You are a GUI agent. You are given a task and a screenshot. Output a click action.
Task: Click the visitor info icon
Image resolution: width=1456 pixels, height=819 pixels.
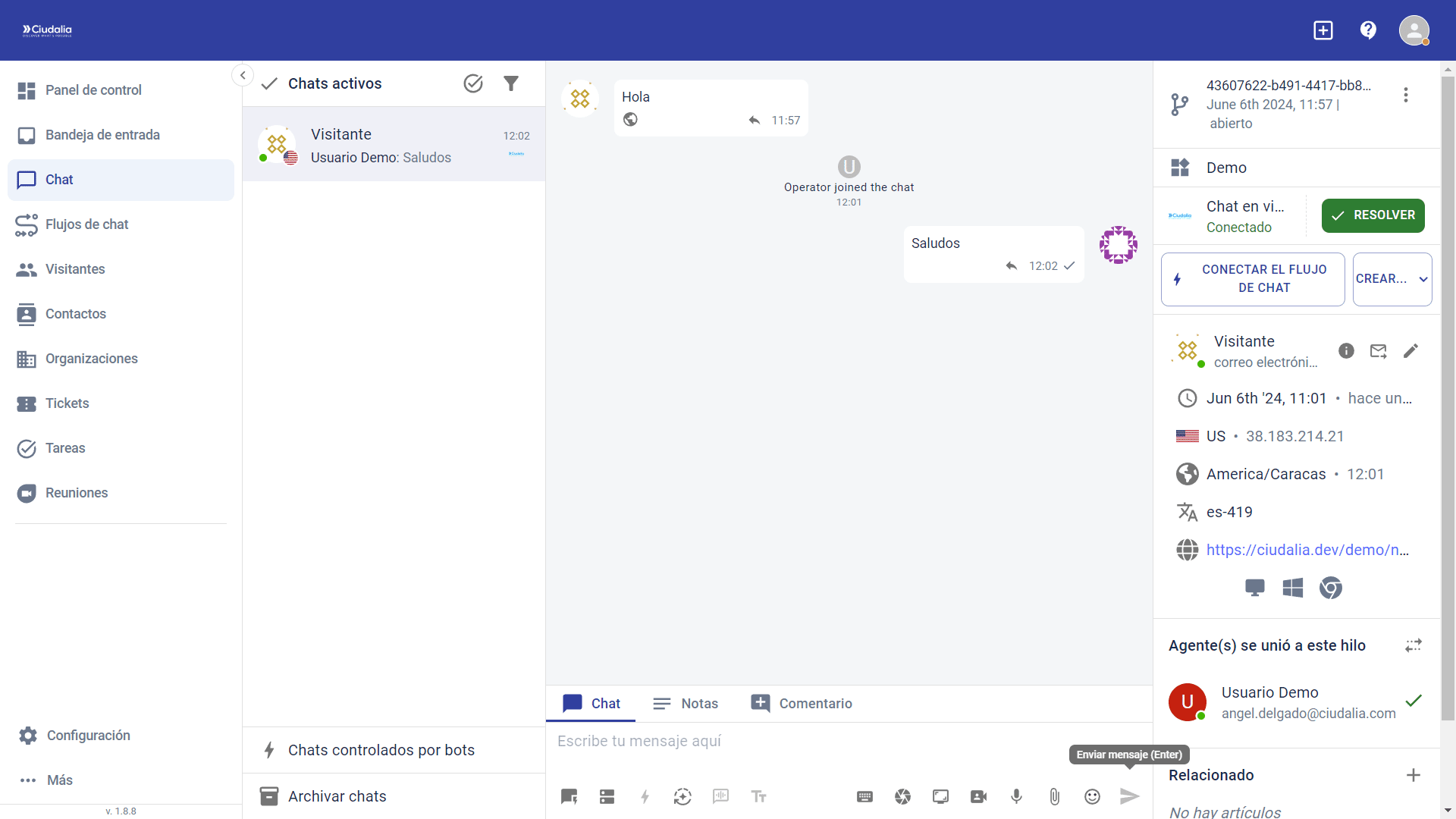point(1346,351)
